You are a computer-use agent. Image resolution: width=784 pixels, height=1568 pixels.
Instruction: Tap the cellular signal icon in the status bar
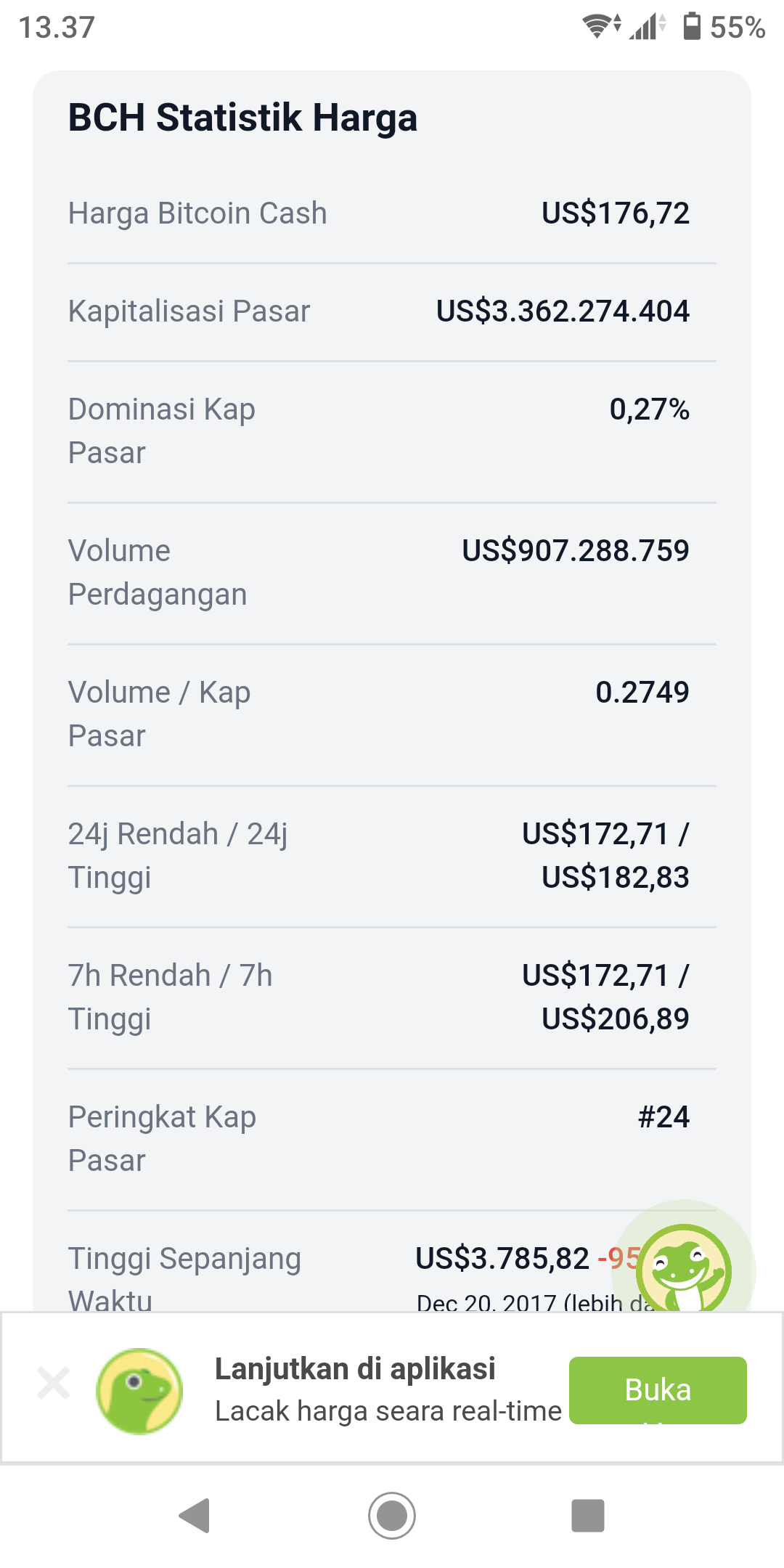(648, 26)
